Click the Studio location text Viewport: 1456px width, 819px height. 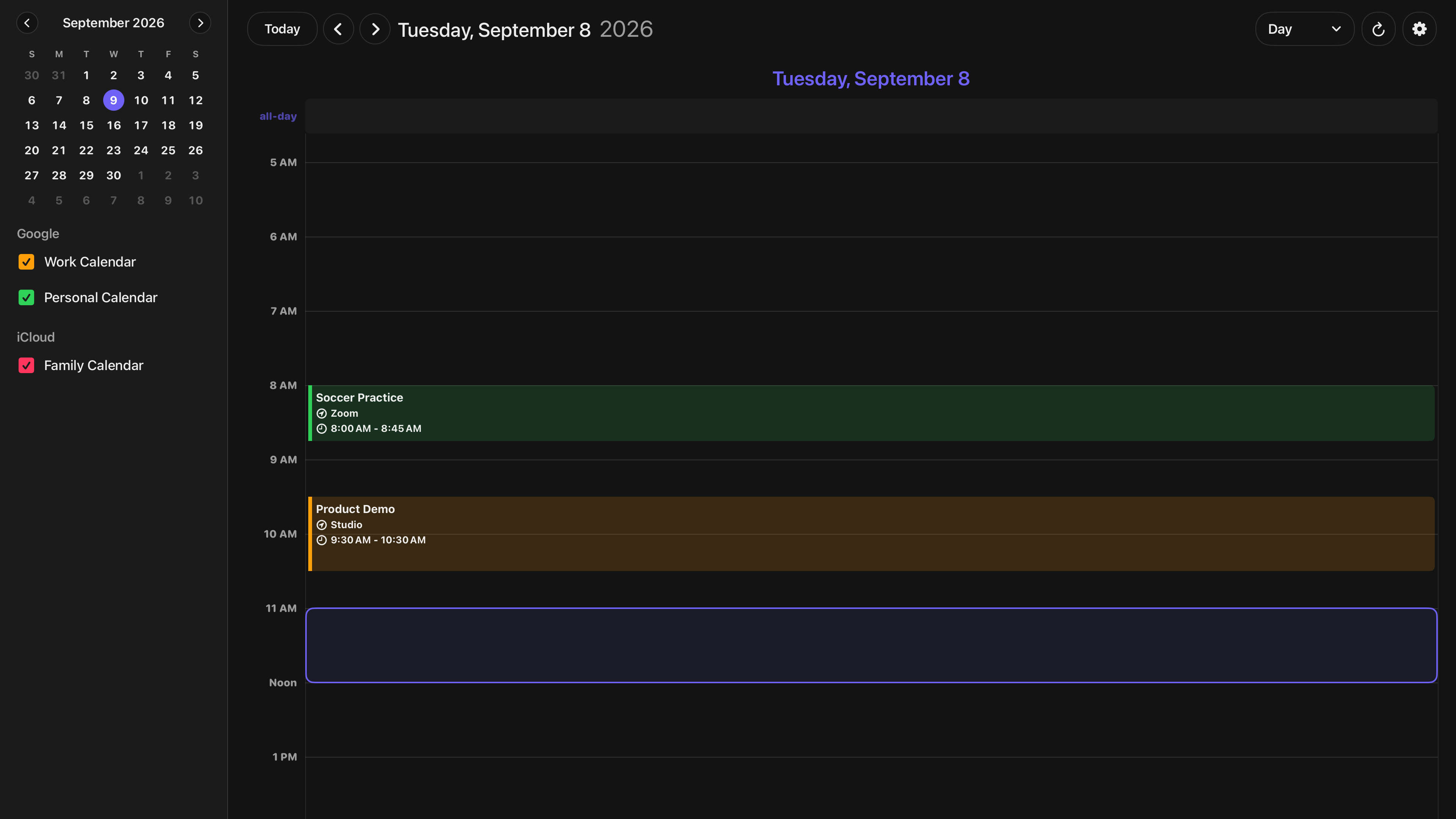pos(347,524)
